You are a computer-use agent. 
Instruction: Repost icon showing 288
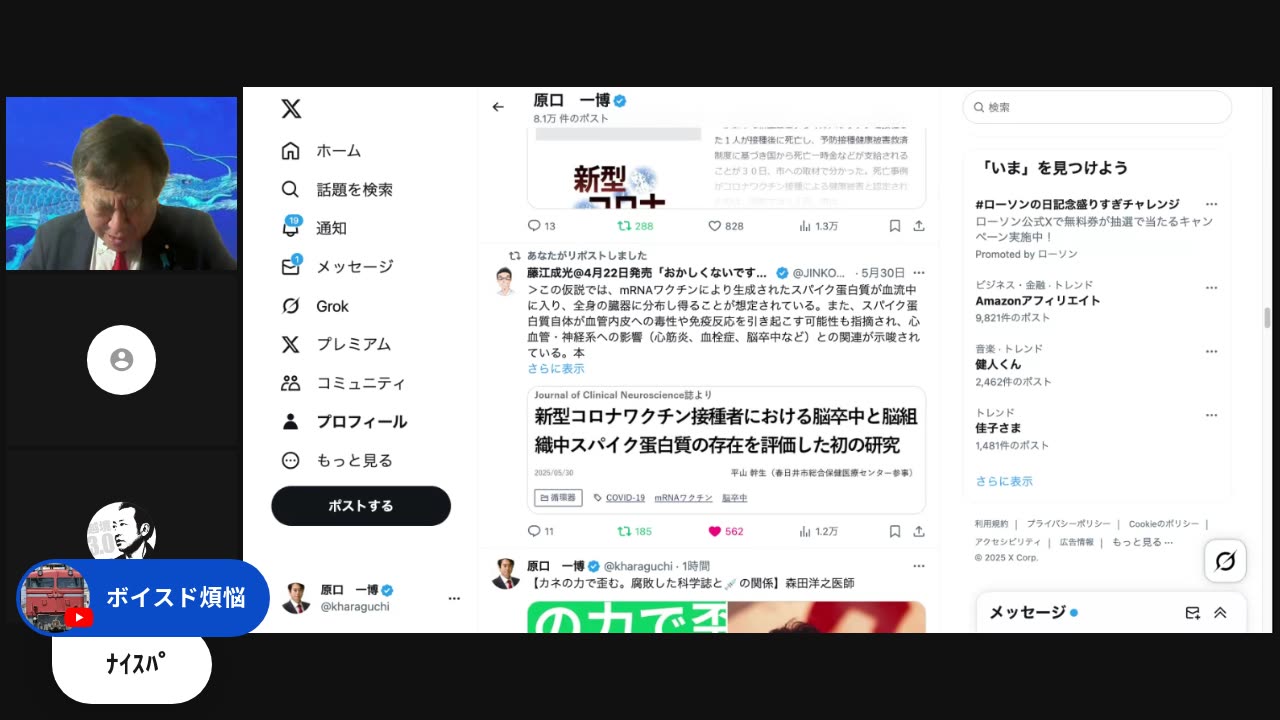[624, 226]
